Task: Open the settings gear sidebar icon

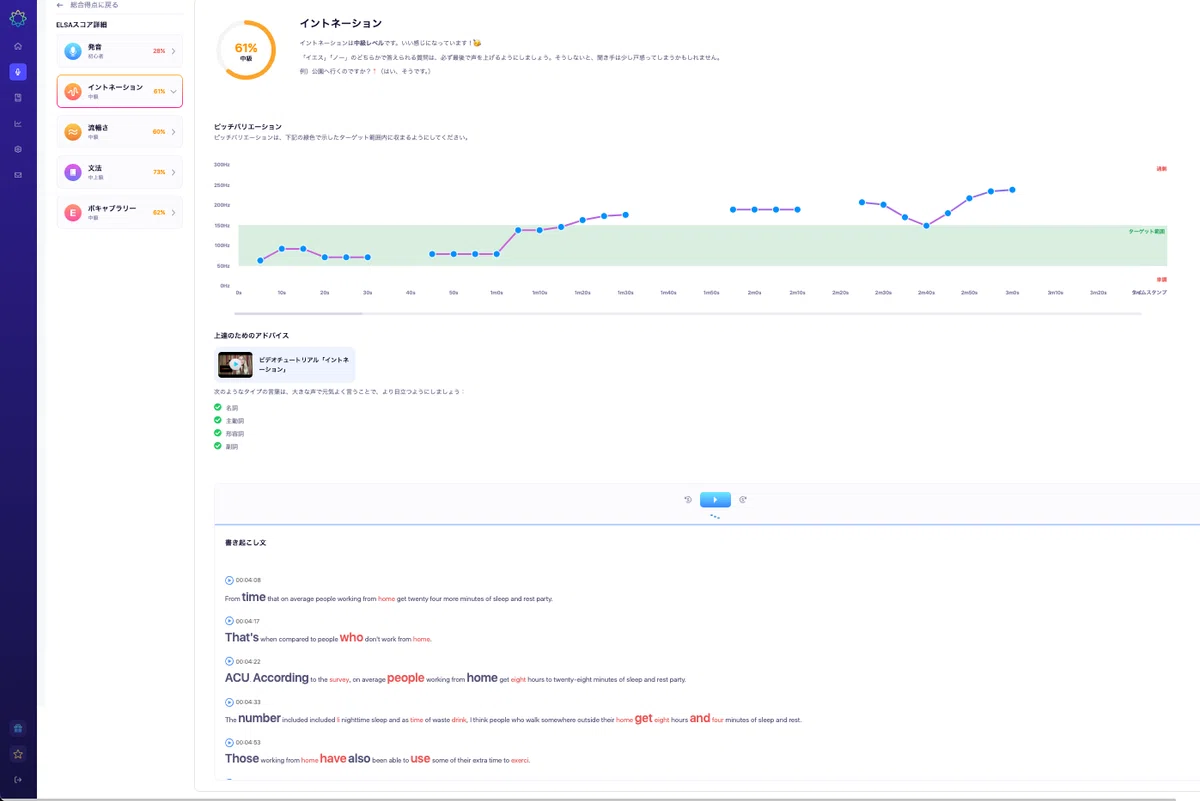Action: (18, 149)
